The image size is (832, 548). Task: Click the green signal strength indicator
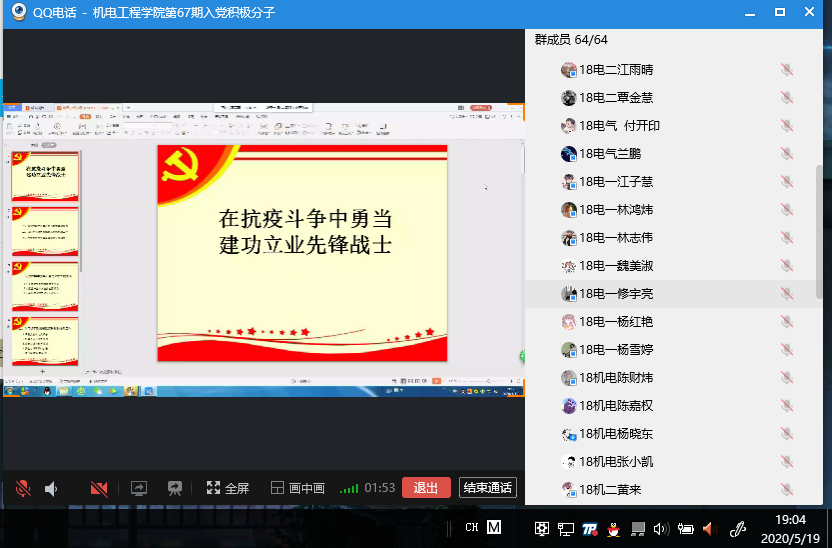click(348, 488)
